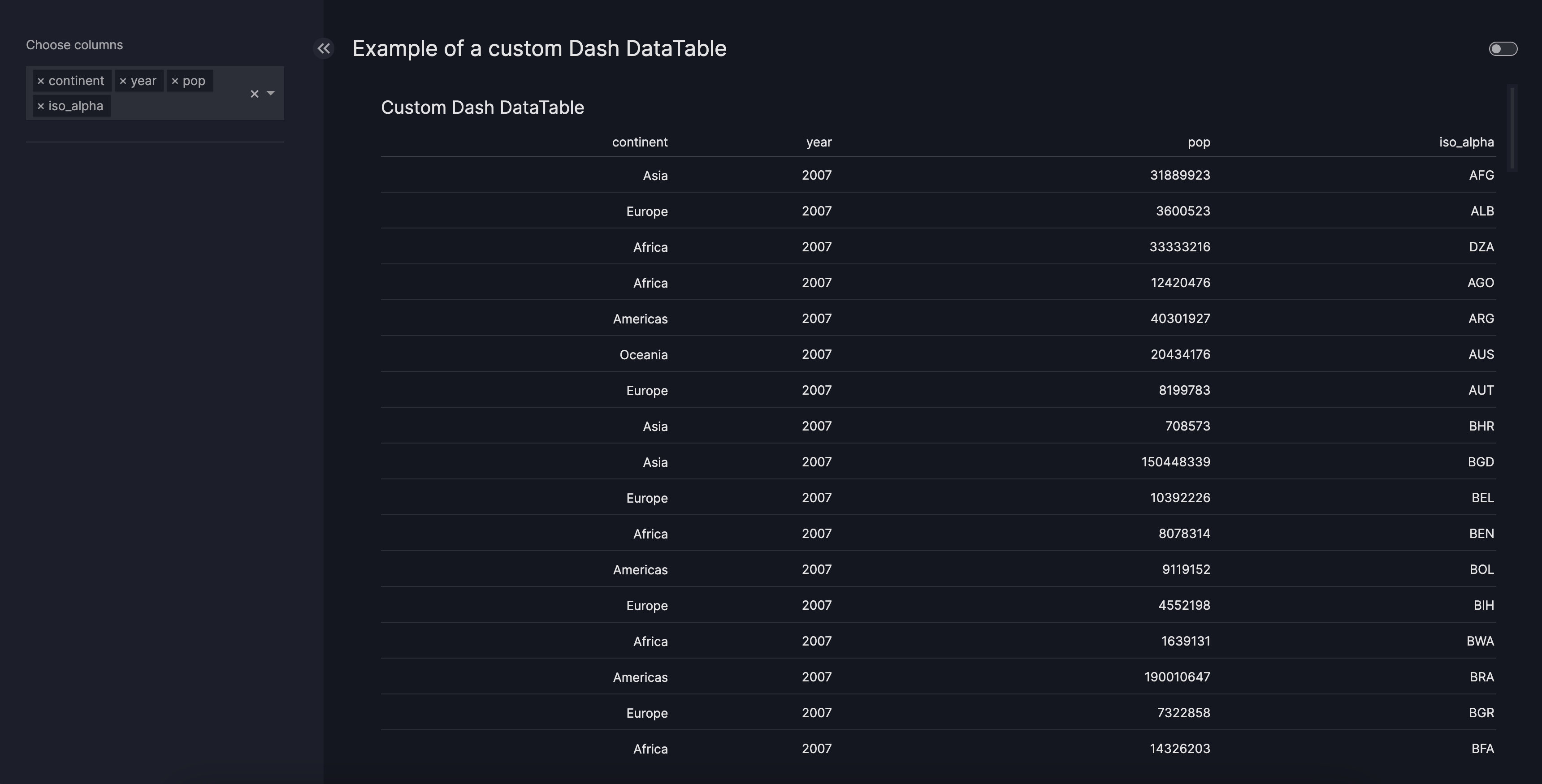Select the BFA cell

coord(1482,749)
